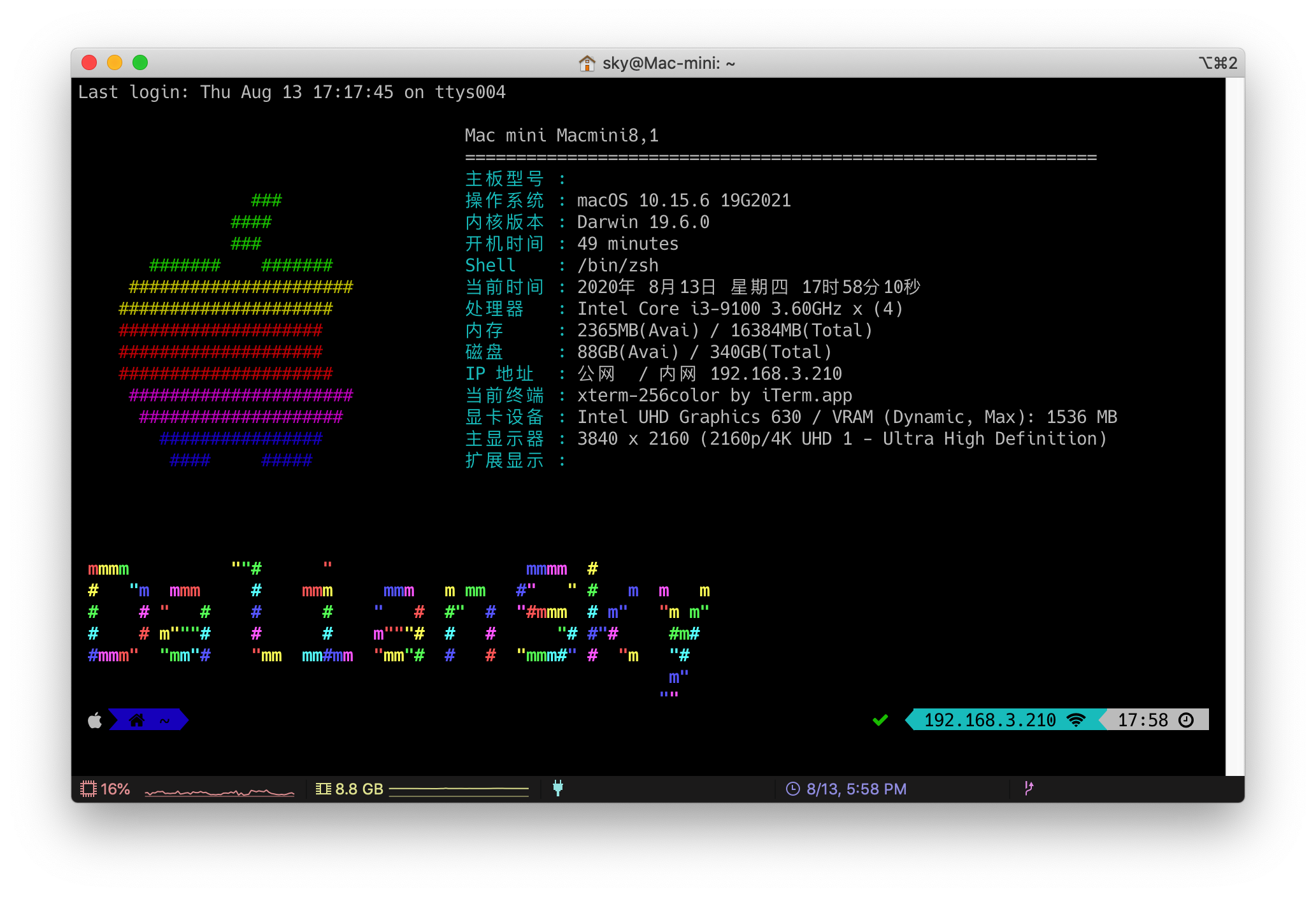Click the power plug battery icon
The width and height of the screenshot is (1316, 897).
558,788
